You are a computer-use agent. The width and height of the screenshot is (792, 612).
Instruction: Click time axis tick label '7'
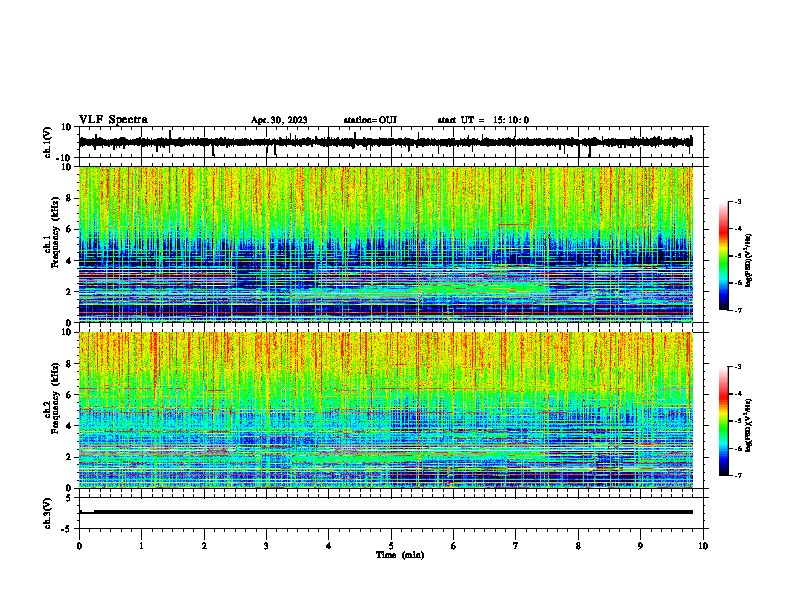(516, 545)
